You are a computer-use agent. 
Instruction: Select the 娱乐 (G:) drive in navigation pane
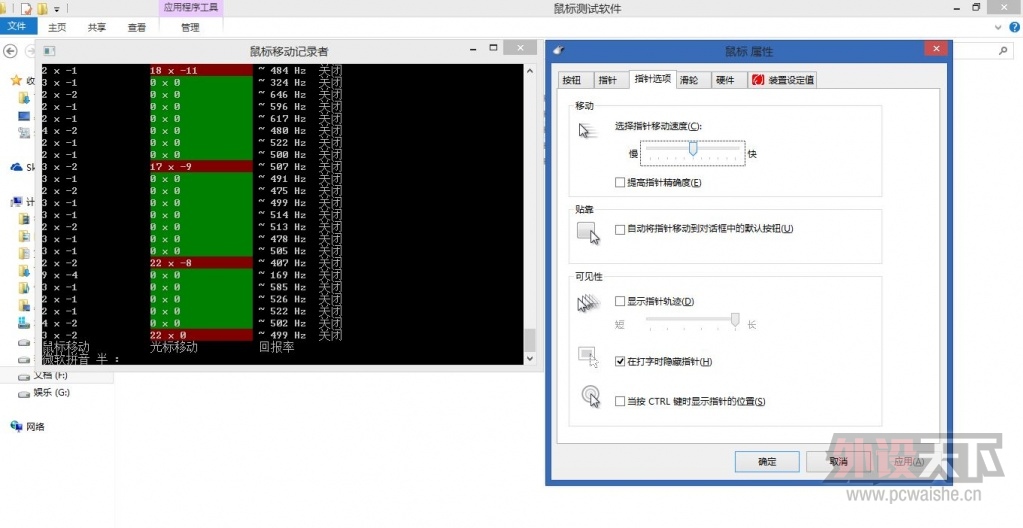(x=44, y=392)
